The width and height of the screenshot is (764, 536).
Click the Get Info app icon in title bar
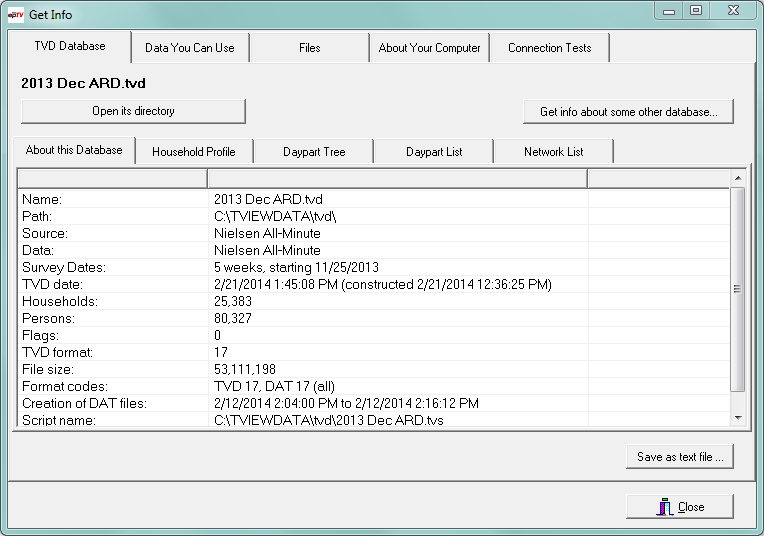16,15
